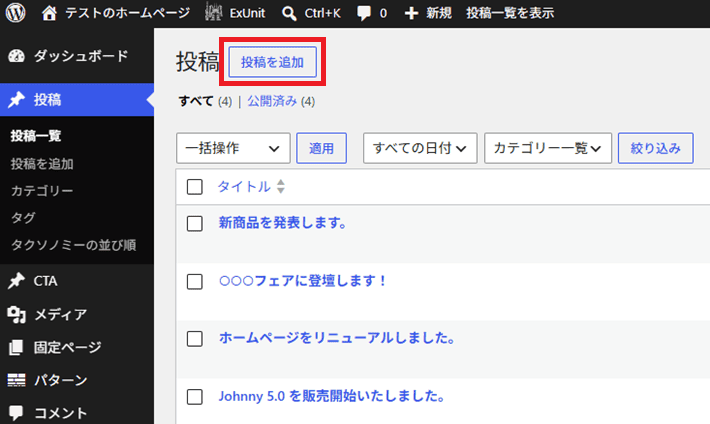Click the 投稿を追加 button by heading
Image resolution: width=710 pixels, height=424 pixels.
click(273, 62)
